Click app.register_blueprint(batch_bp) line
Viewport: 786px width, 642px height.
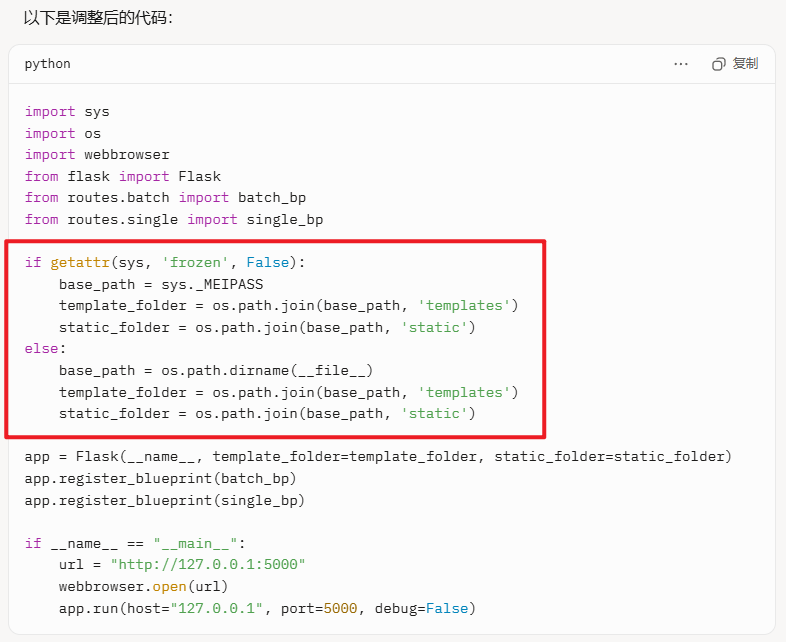[160, 479]
